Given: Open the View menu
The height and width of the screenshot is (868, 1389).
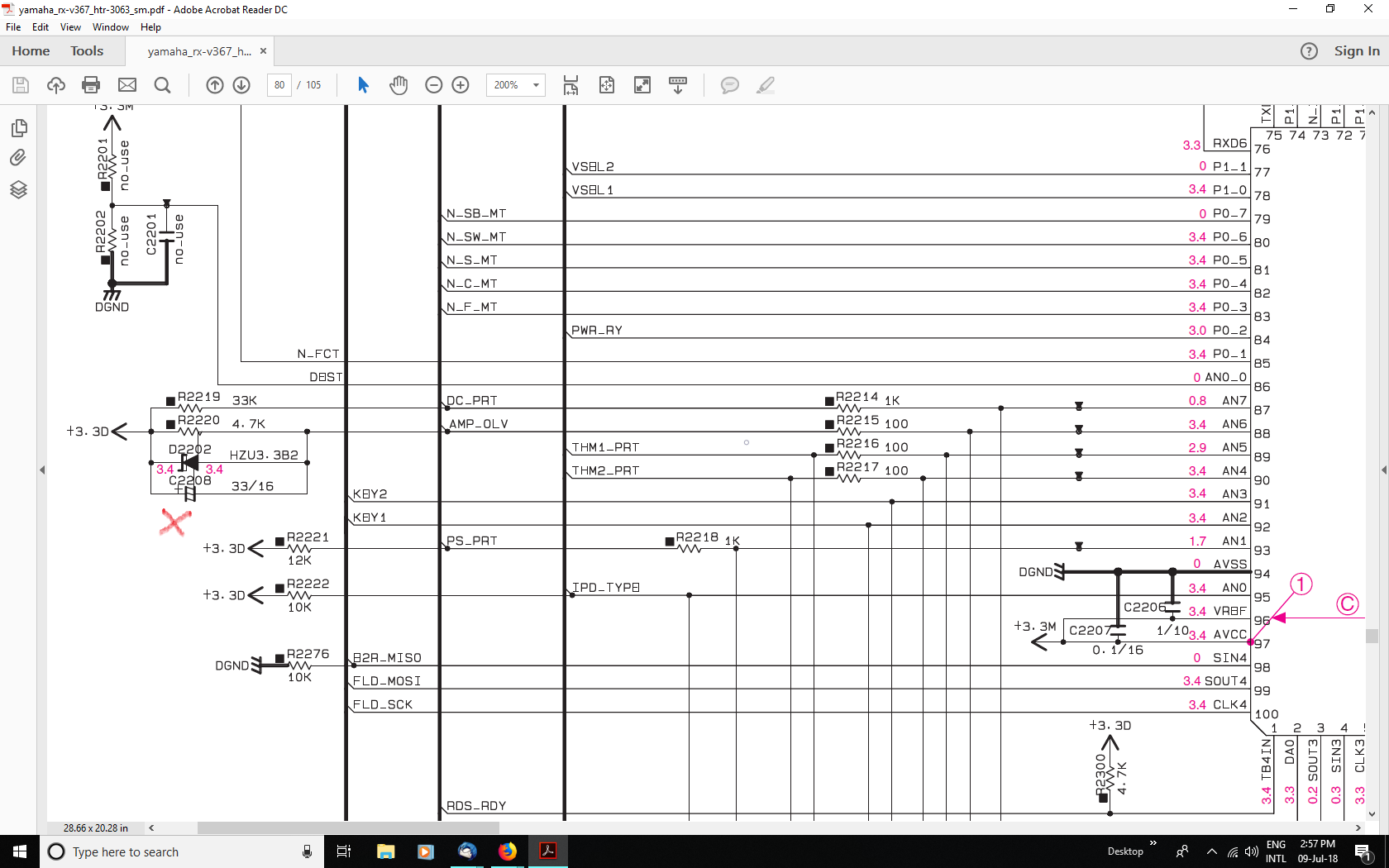Looking at the screenshot, I should [x=70, y=27].
